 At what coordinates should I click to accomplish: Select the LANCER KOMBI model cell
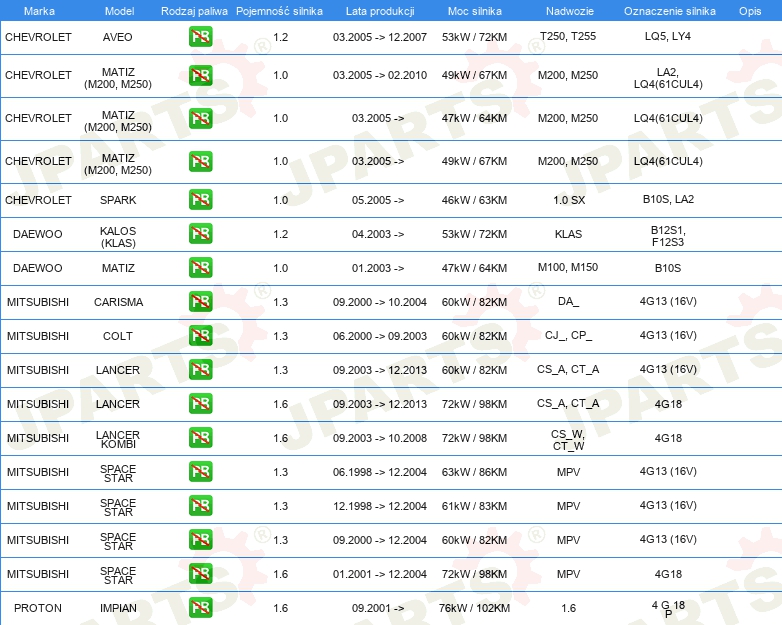(118, 439)
